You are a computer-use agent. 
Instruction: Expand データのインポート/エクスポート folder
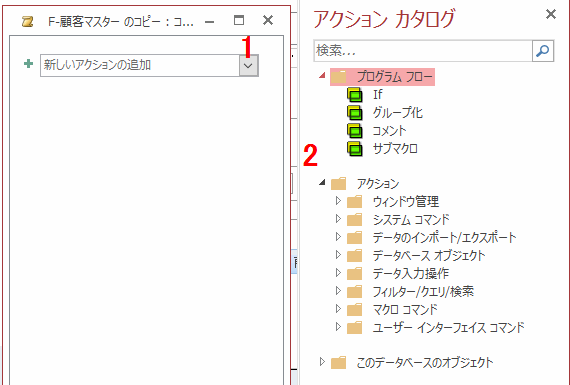[338, 237]
